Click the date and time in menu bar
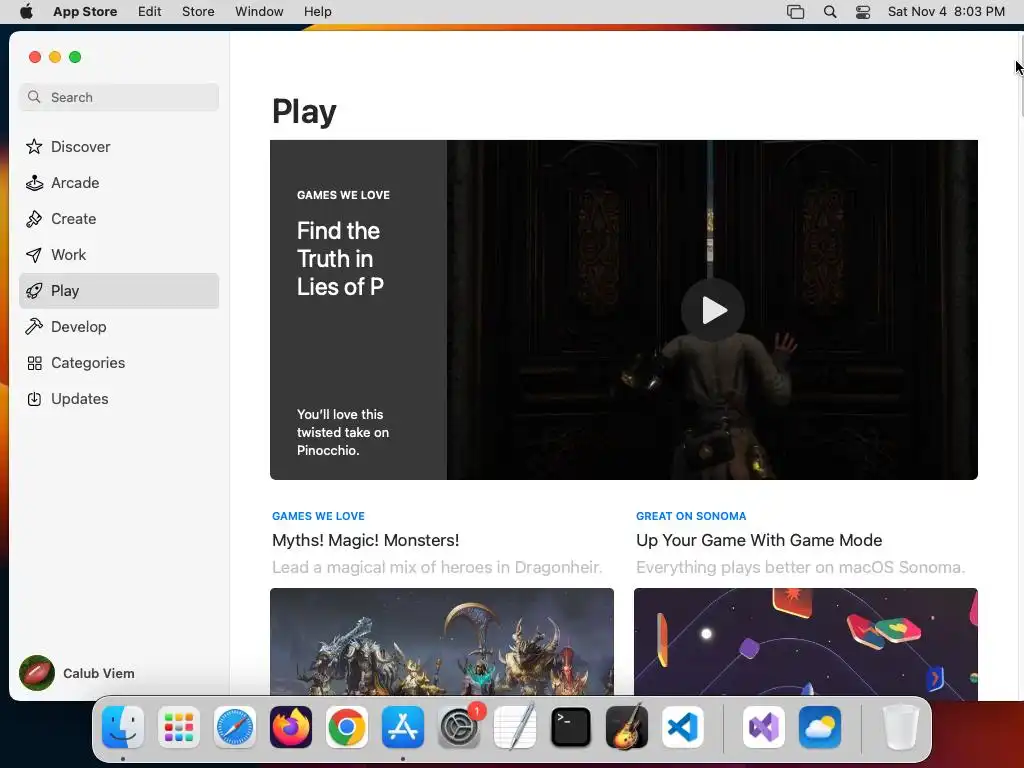Image resolution: width=1024 pixels, height=768 pixels. click(946, 12)
